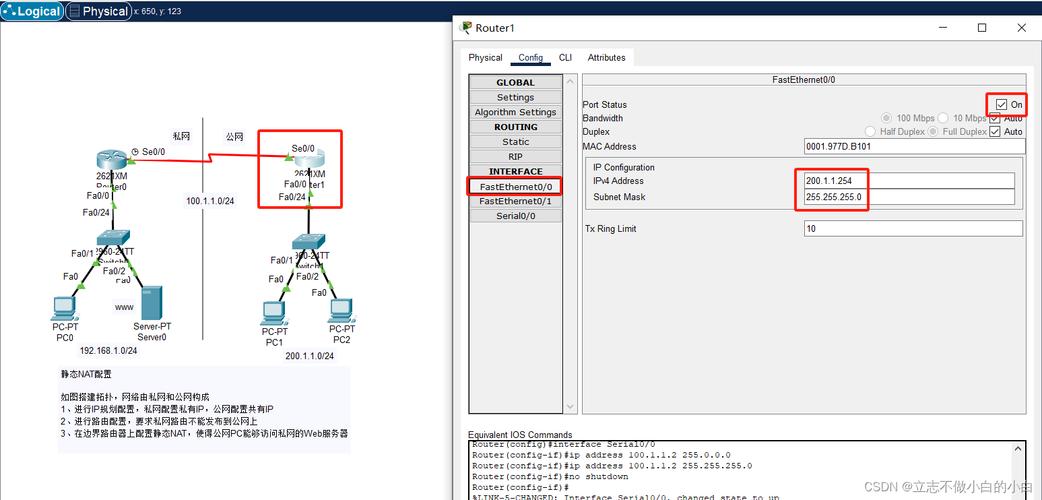Click the IPv4 Address input field
This screenshot has width=1042, height=500.
click(x=908, y=181)
